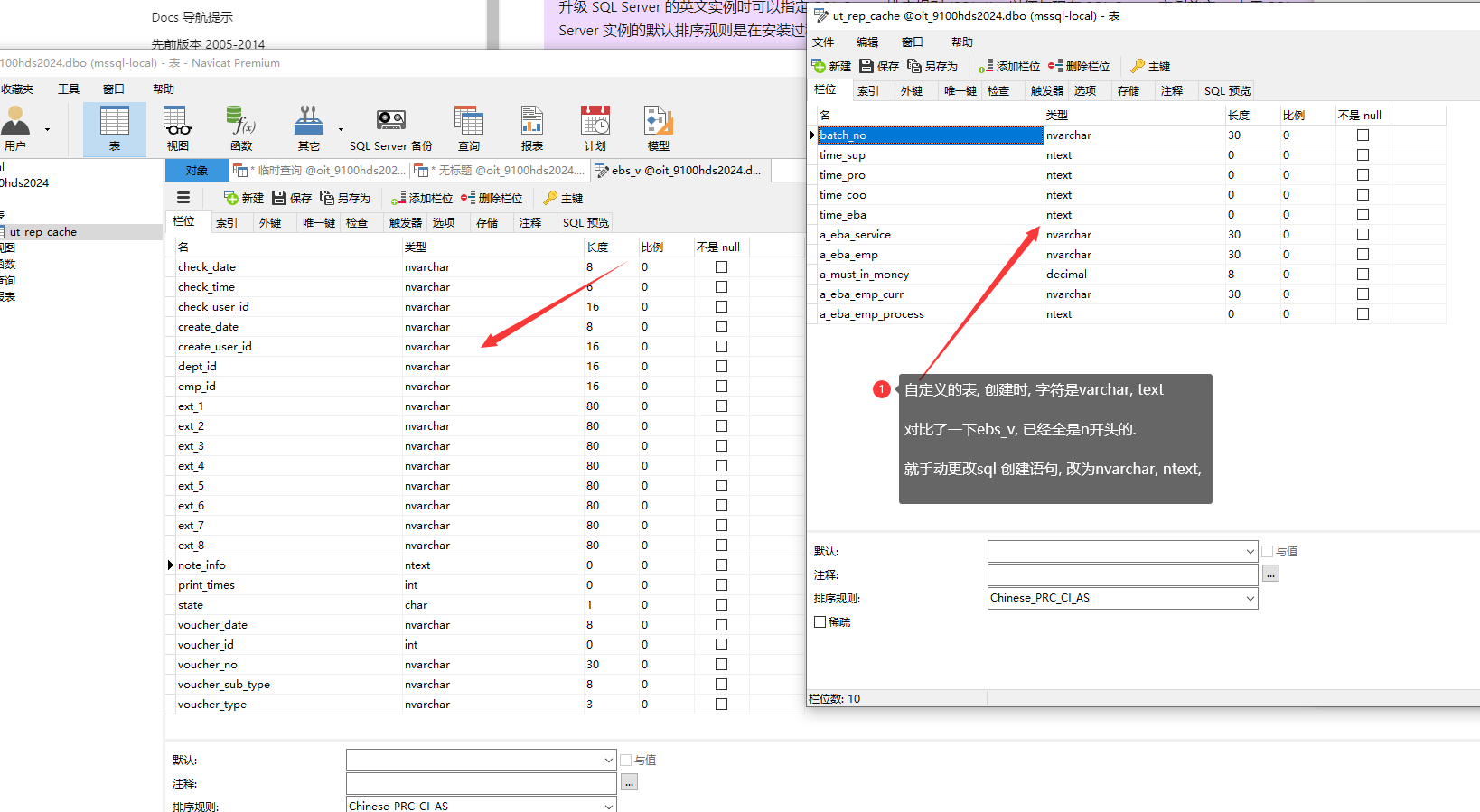Click the 模型 model icon
1480x812 pixels.
(658, 127)
